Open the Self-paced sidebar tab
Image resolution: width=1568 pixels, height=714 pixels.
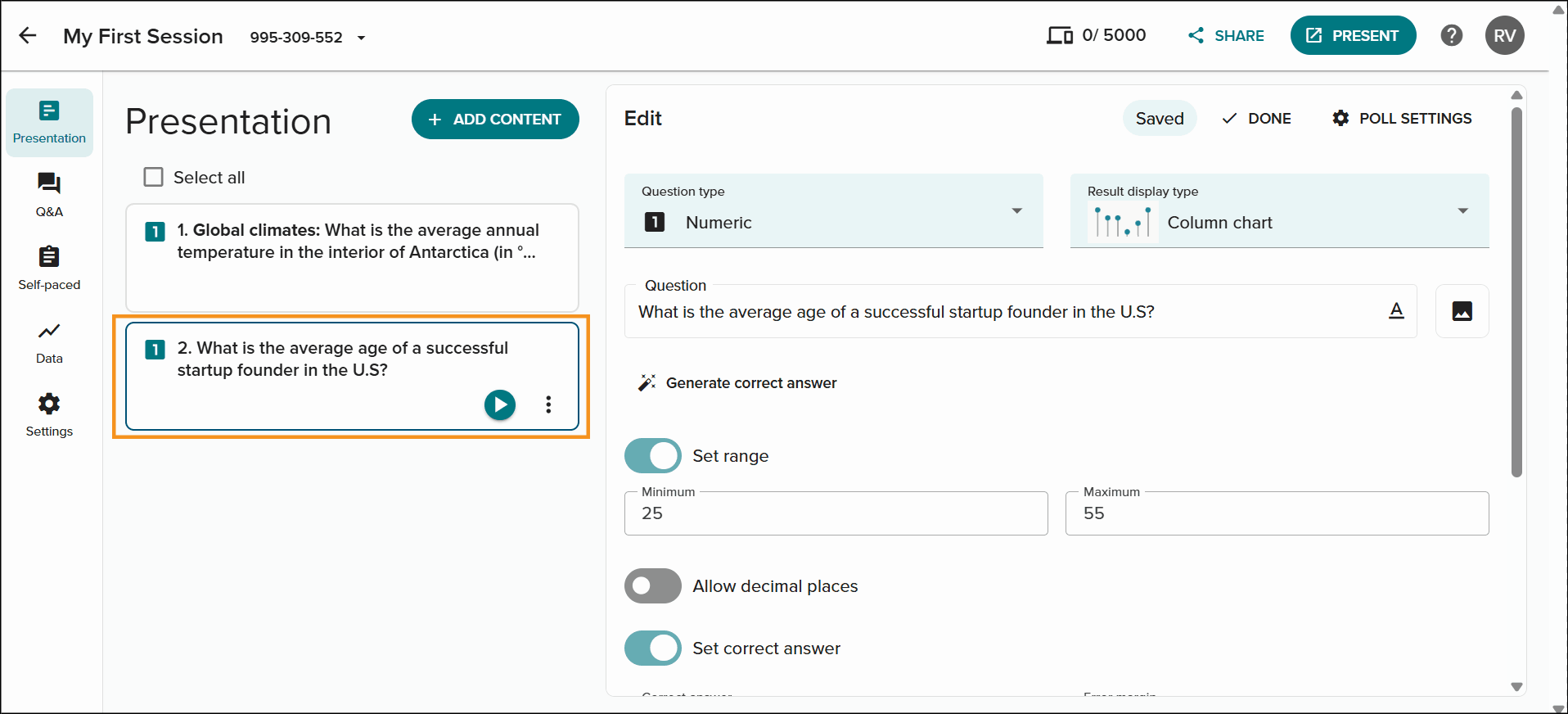(49, 268)
